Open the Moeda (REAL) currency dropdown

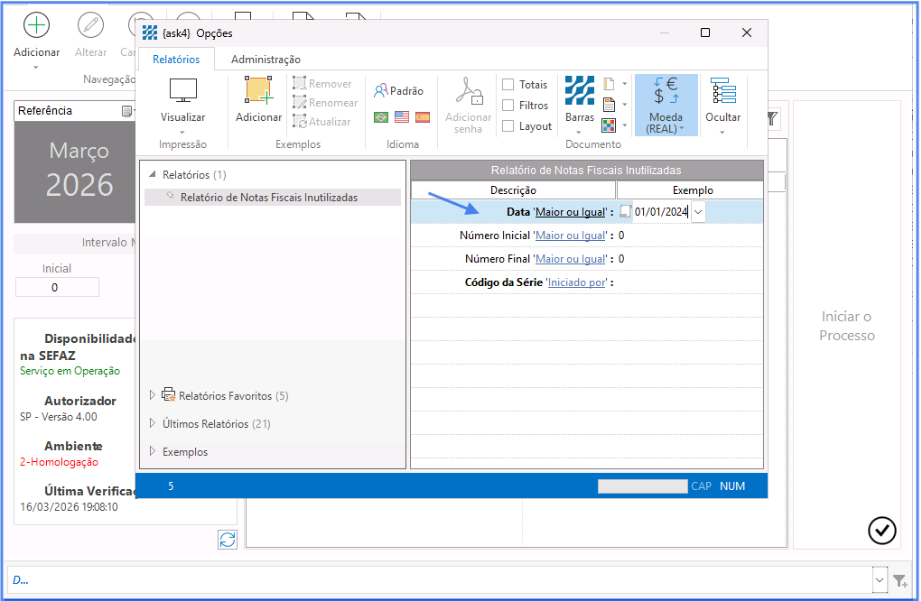(x=666, y=105)
